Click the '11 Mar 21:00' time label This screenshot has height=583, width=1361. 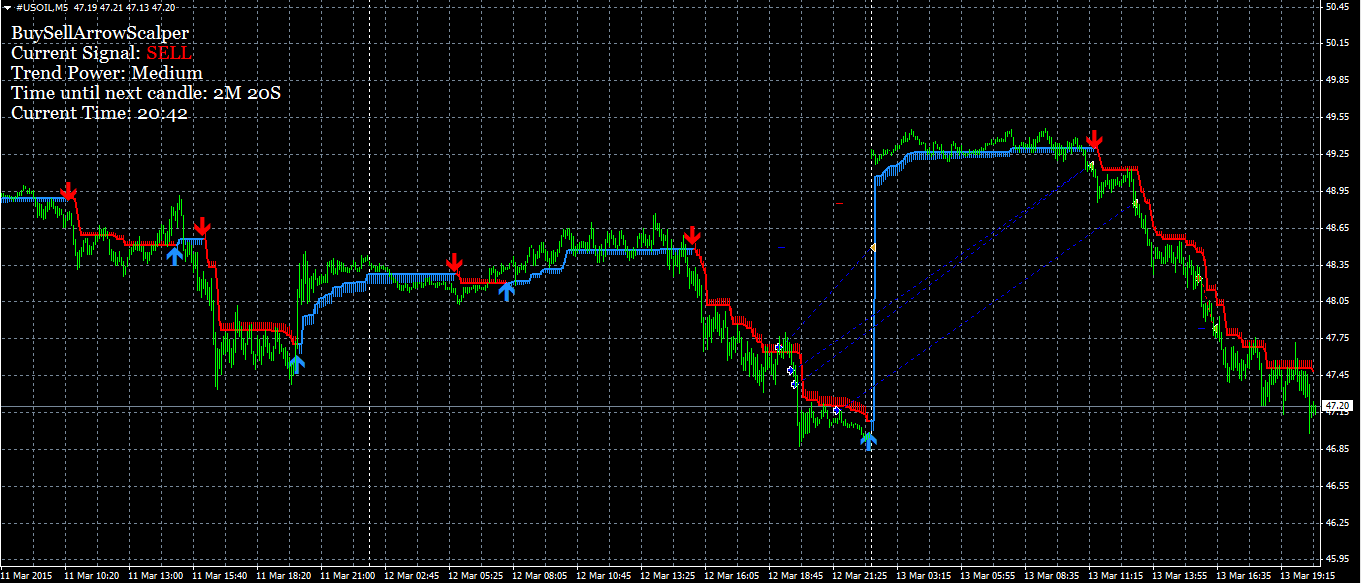coord(348,576)
